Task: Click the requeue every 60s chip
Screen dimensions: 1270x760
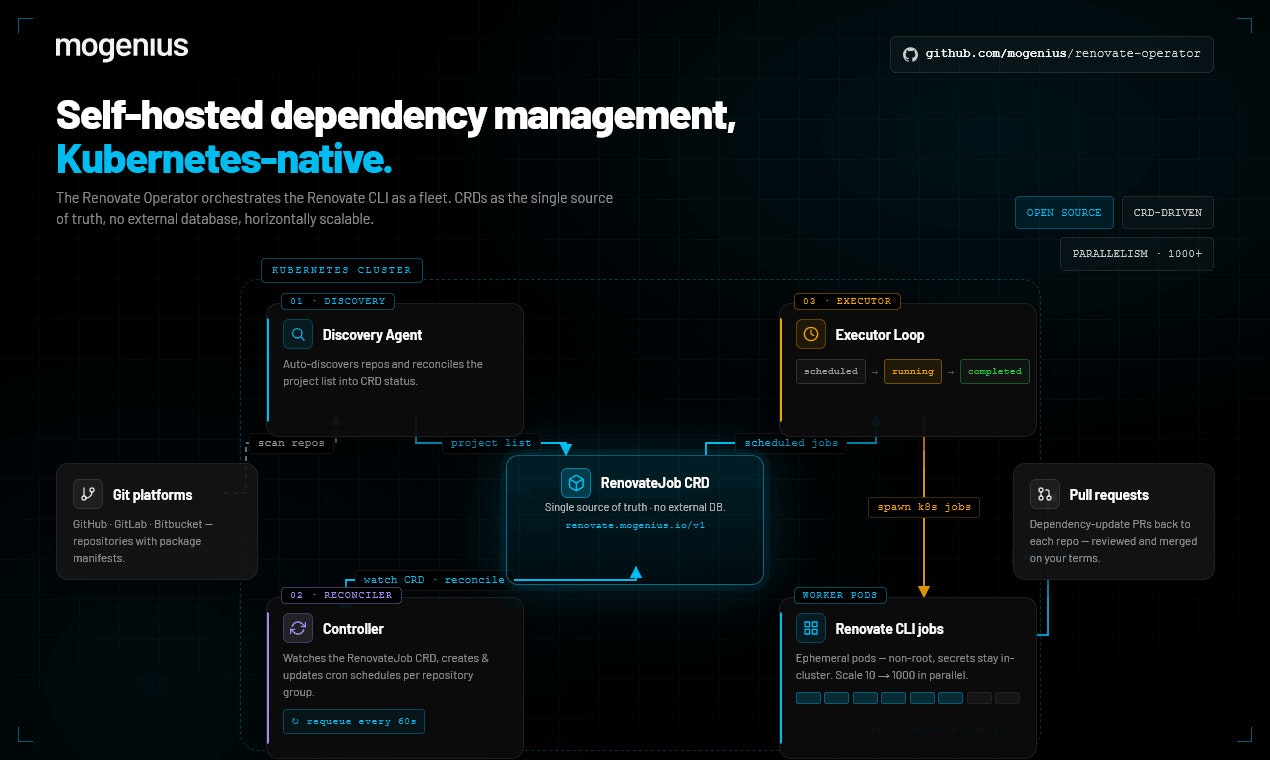Action: [354, 721]
